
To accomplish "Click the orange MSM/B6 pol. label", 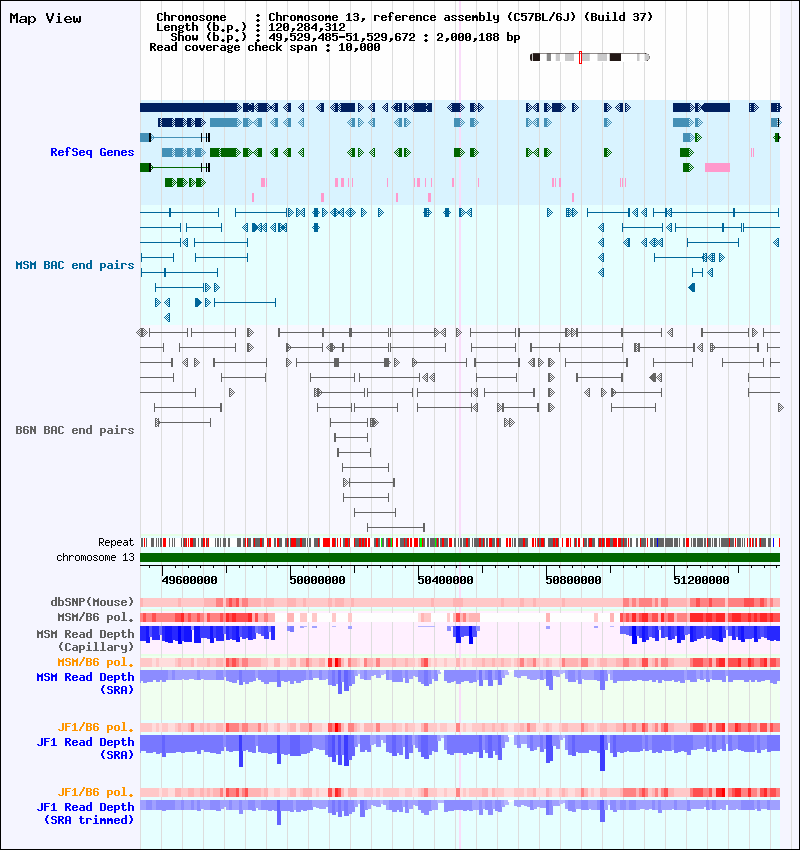I will click(x=95, y=662).
